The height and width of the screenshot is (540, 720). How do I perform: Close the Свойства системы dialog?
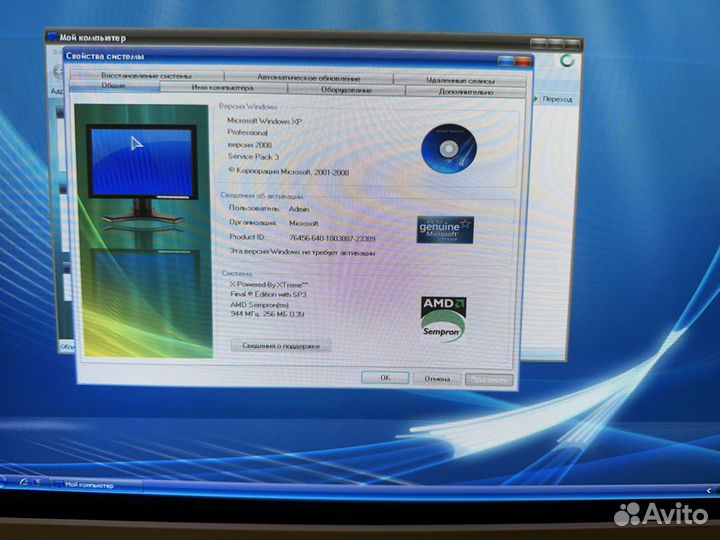(x=523, y=62)
